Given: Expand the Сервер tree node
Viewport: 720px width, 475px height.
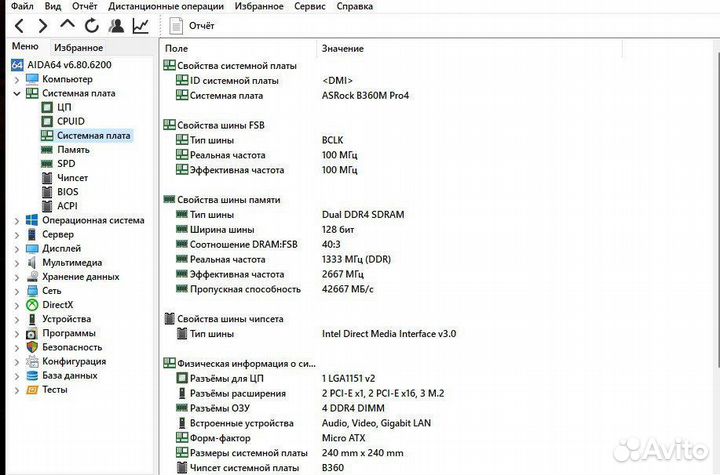Looking at the screenshot, I should tap(17, 235).
